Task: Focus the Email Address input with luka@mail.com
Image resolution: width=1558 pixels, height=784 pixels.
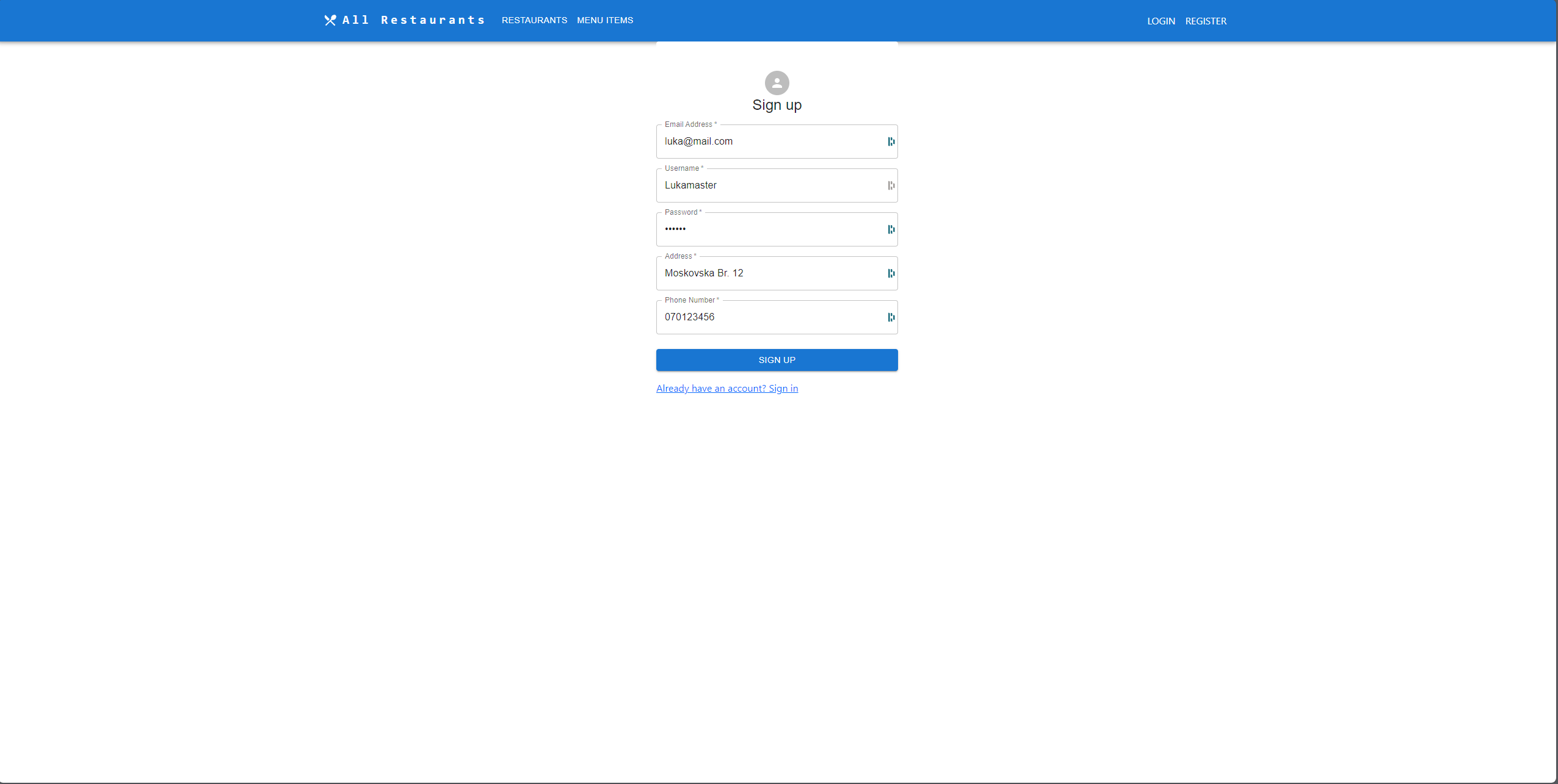Action: (769, 142)
